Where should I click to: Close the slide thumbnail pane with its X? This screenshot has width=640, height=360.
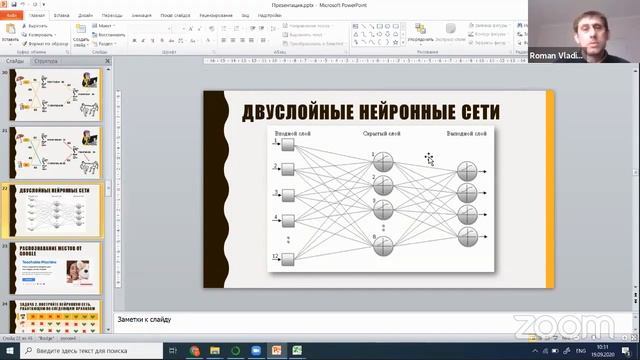click(x=107, y=61)
